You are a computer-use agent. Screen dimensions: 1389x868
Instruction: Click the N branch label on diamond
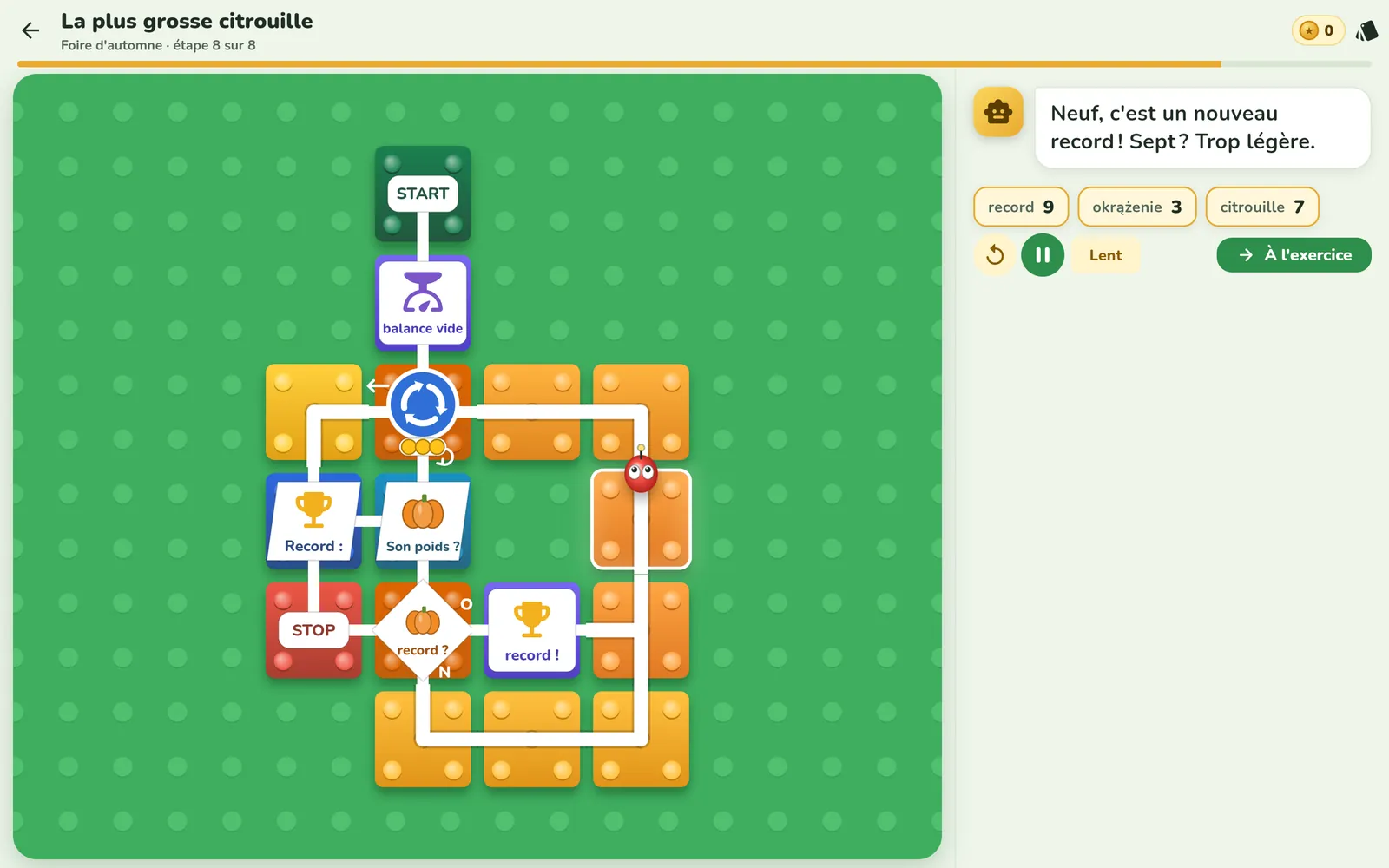(x=444, y=672)
